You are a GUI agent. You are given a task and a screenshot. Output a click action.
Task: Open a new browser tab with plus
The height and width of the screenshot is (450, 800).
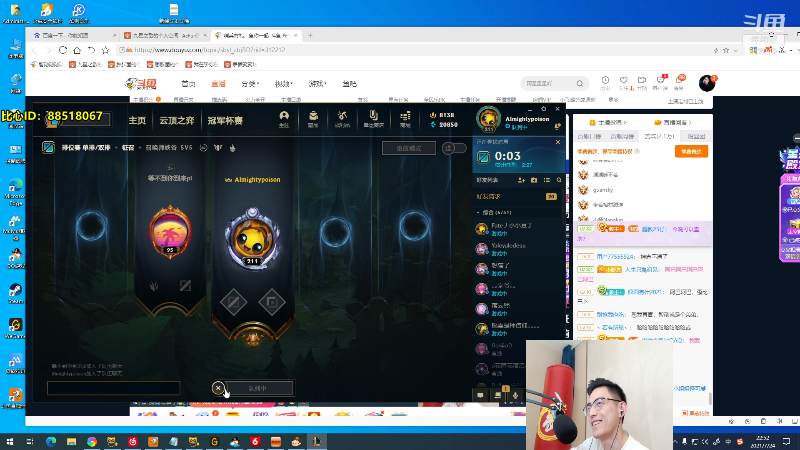(x=310, y=35)
